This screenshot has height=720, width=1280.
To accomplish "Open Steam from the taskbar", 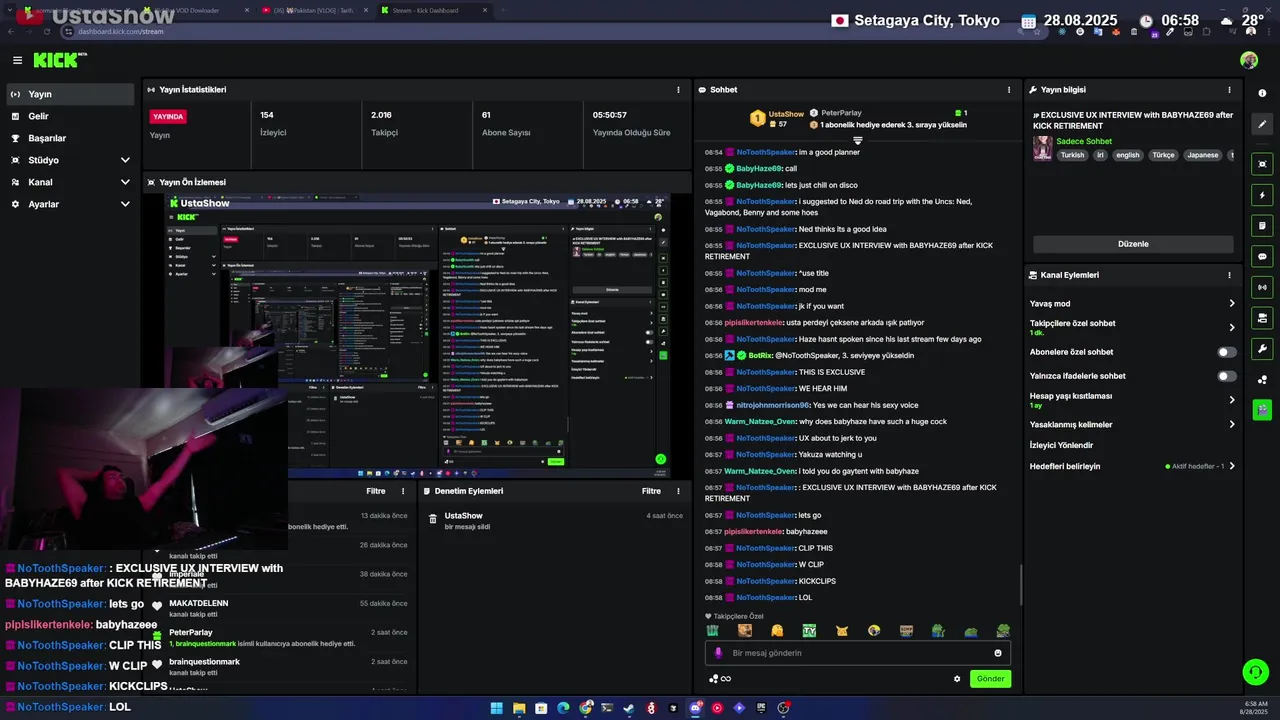I will tap(629, 708).
